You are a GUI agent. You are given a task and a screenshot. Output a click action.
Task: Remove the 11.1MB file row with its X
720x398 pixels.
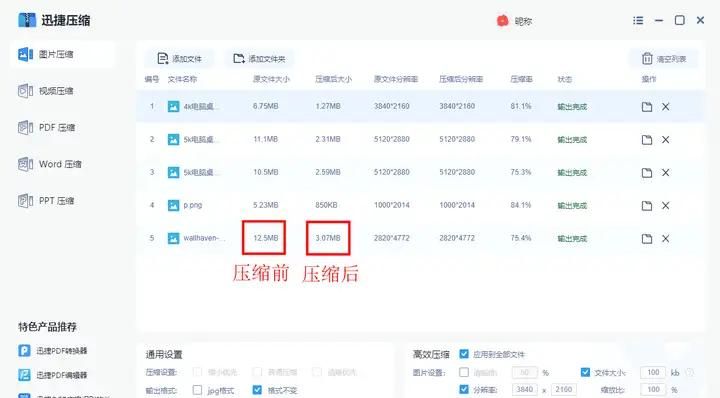(x=665, y=140)
